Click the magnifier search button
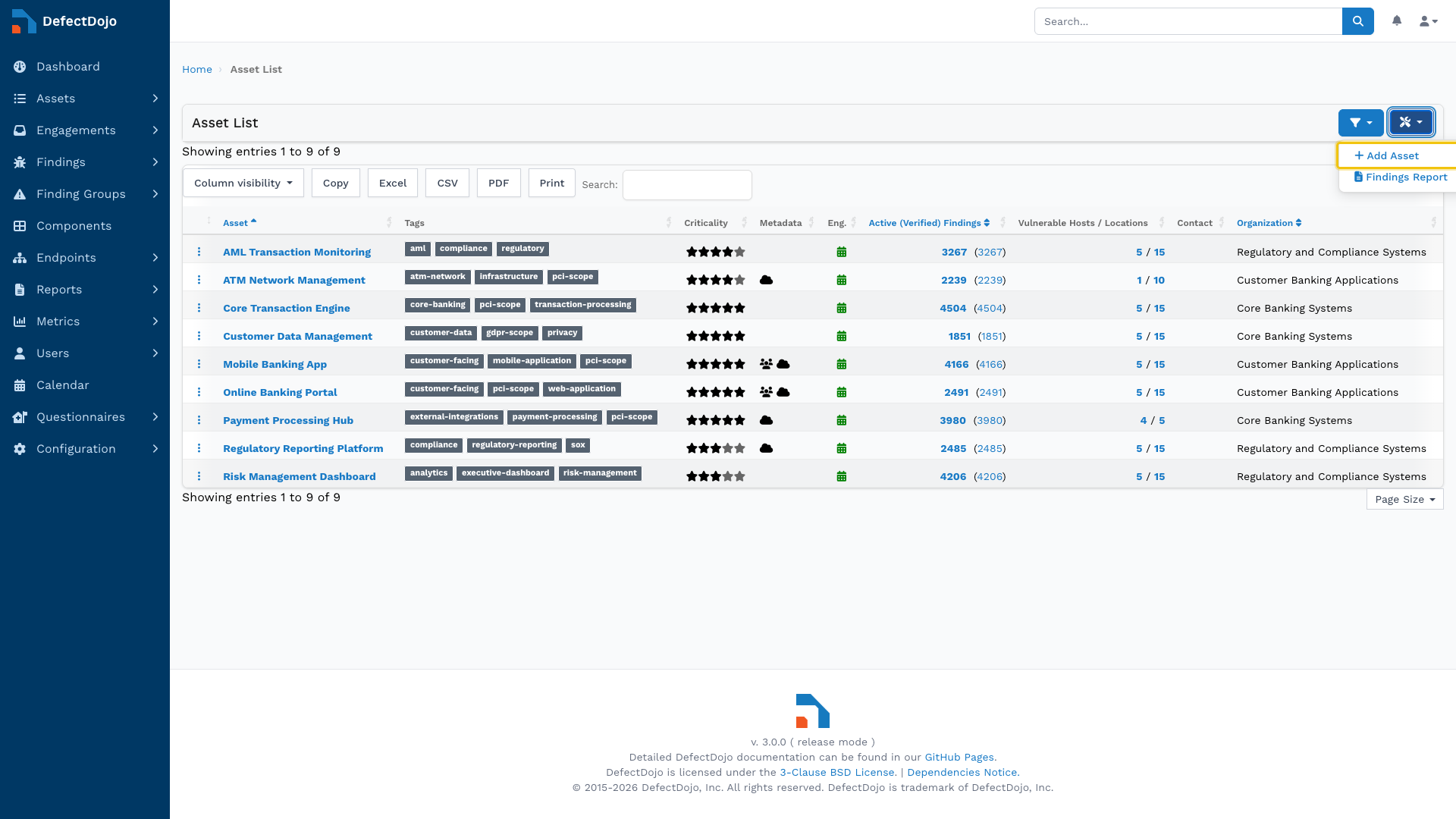The width and height of the screenshot is (1456, 819). (x=1358, y=21)
